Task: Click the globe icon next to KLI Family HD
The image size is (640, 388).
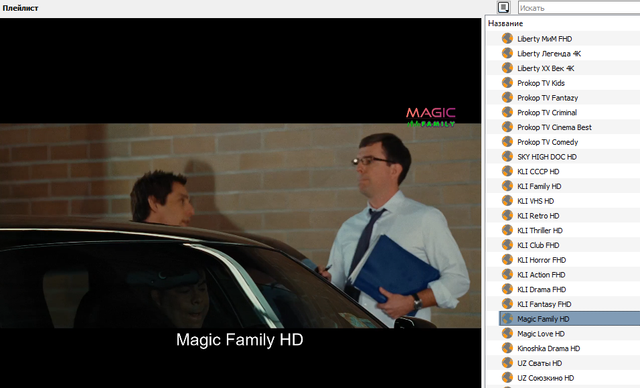Action: click(507, 186)
